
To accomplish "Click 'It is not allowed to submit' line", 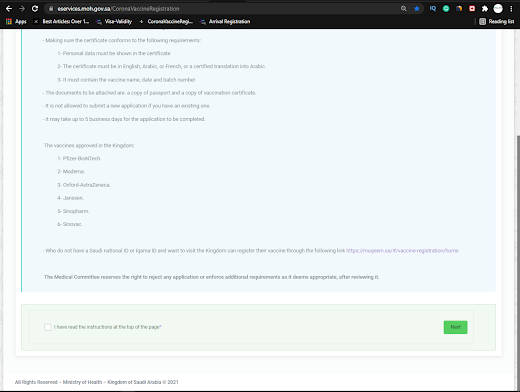I will point(127,106).
